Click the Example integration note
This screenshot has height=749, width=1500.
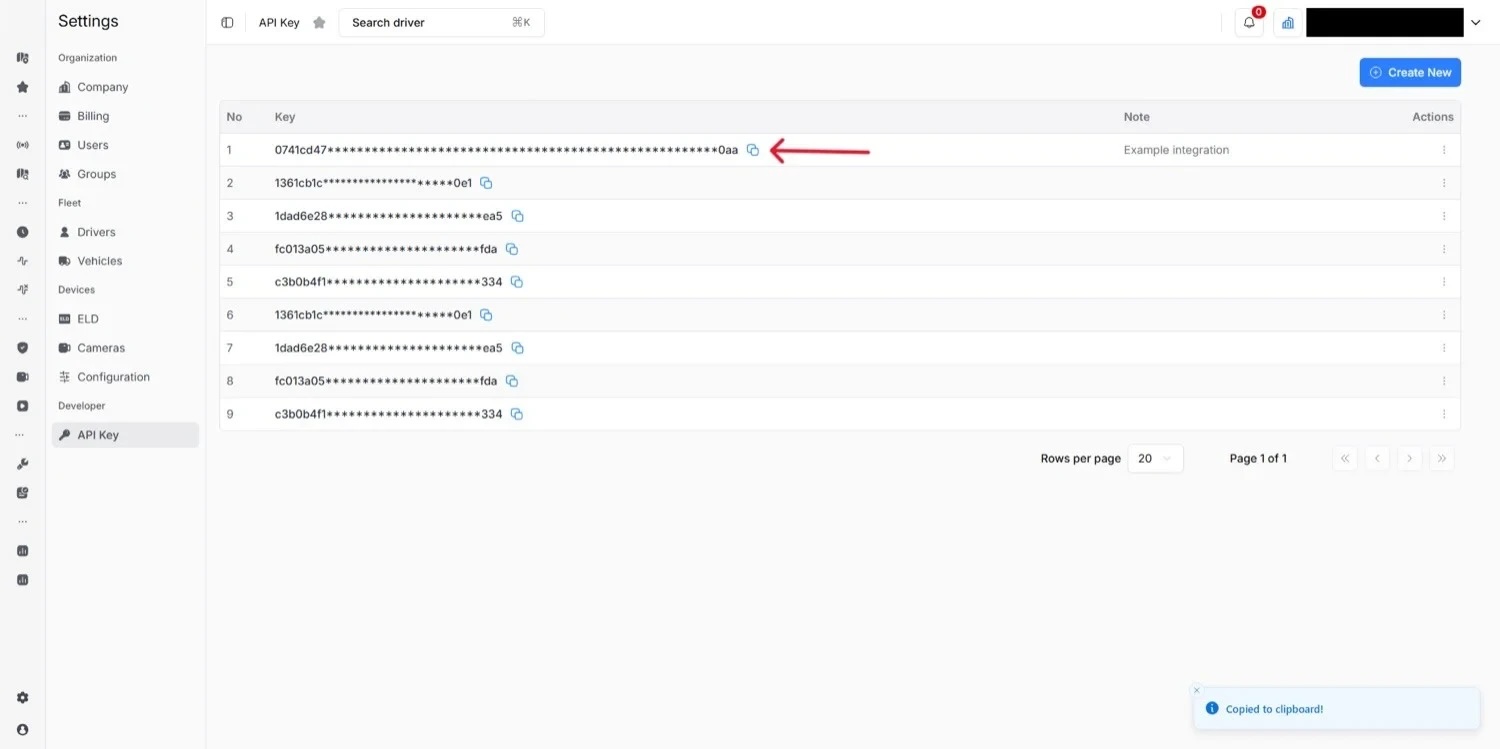[x=1176, y=150]
